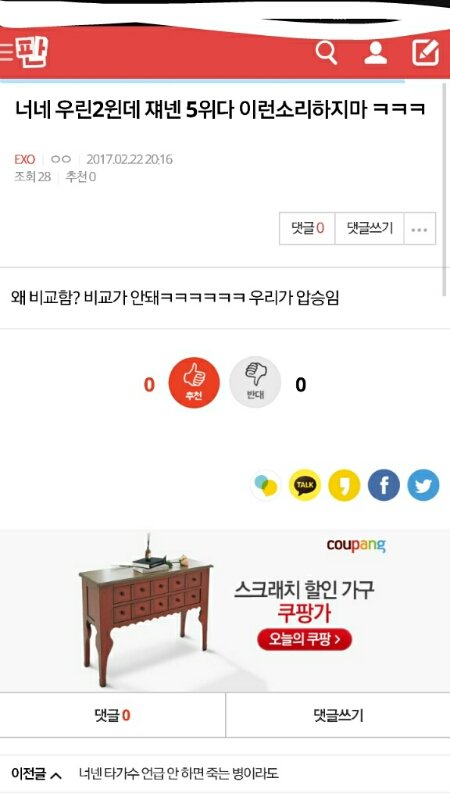Open previous post 너넨 타가수 언급 link
This screenshot has width=450, height=800.
point(179,773)
